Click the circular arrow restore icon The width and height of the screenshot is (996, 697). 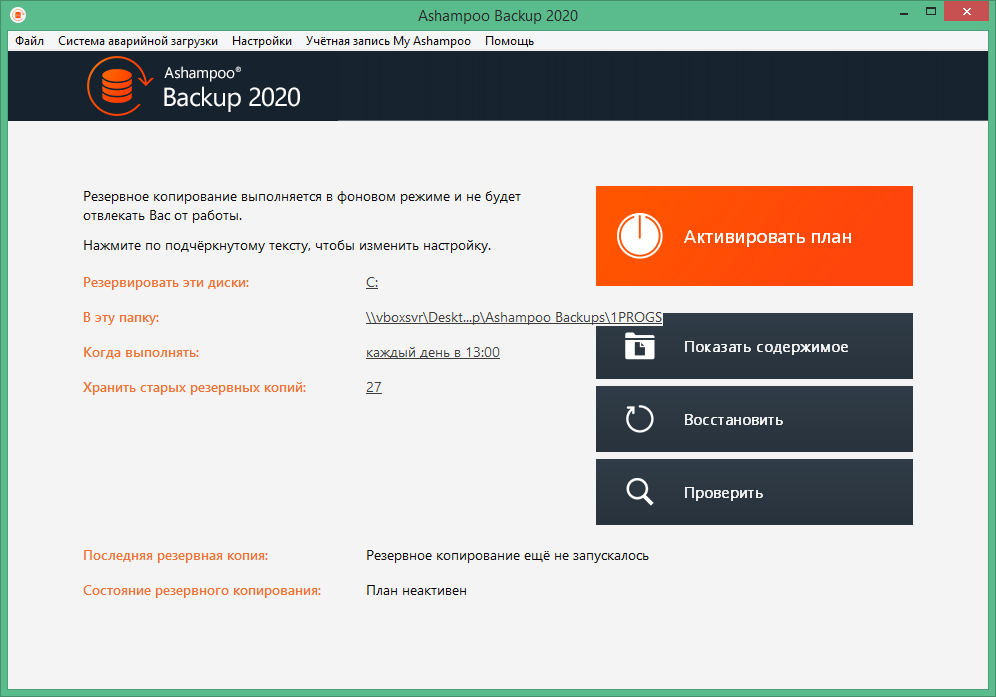tap(639, 419)
